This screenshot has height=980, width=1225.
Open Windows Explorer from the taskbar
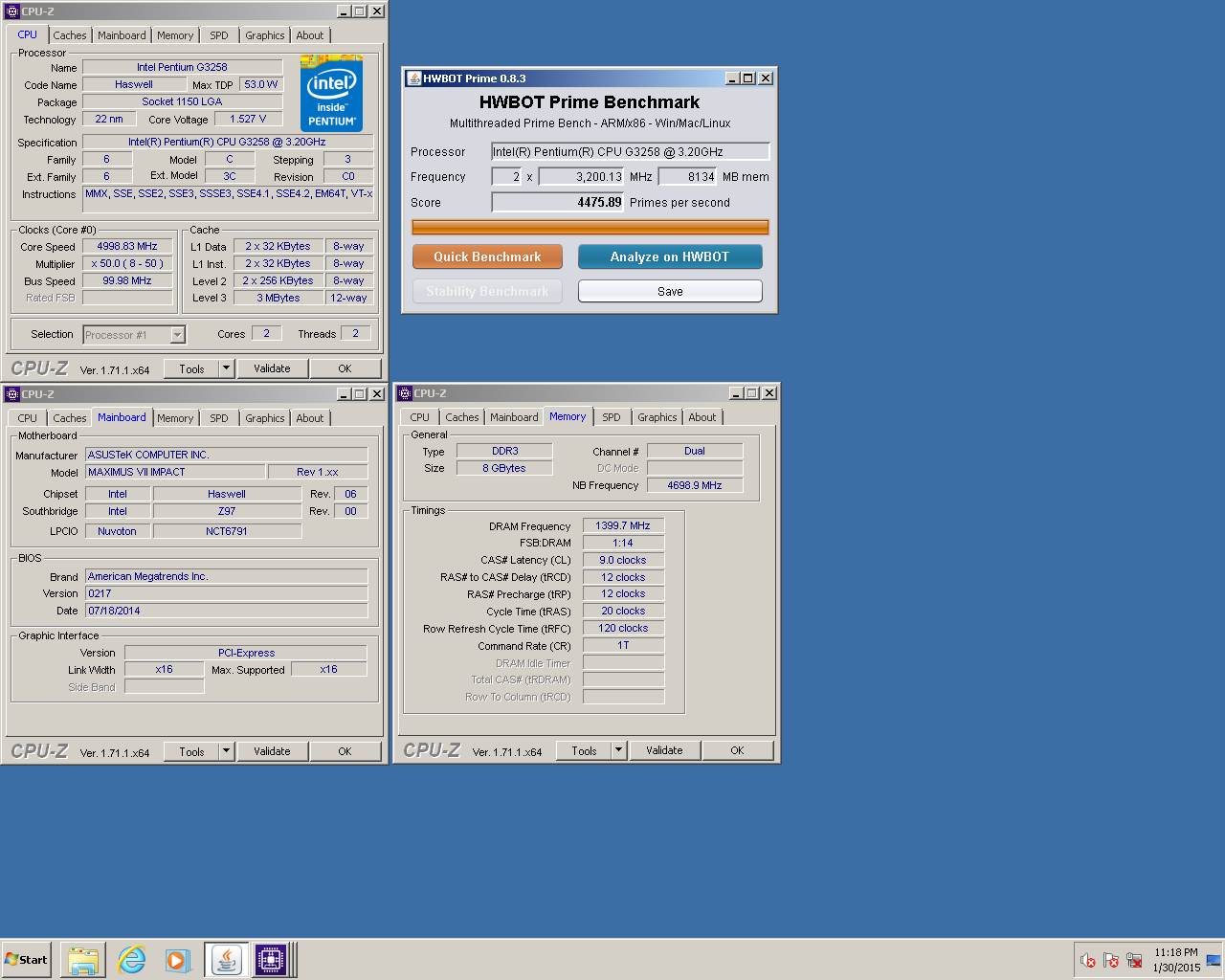click(x=83, y=960)
